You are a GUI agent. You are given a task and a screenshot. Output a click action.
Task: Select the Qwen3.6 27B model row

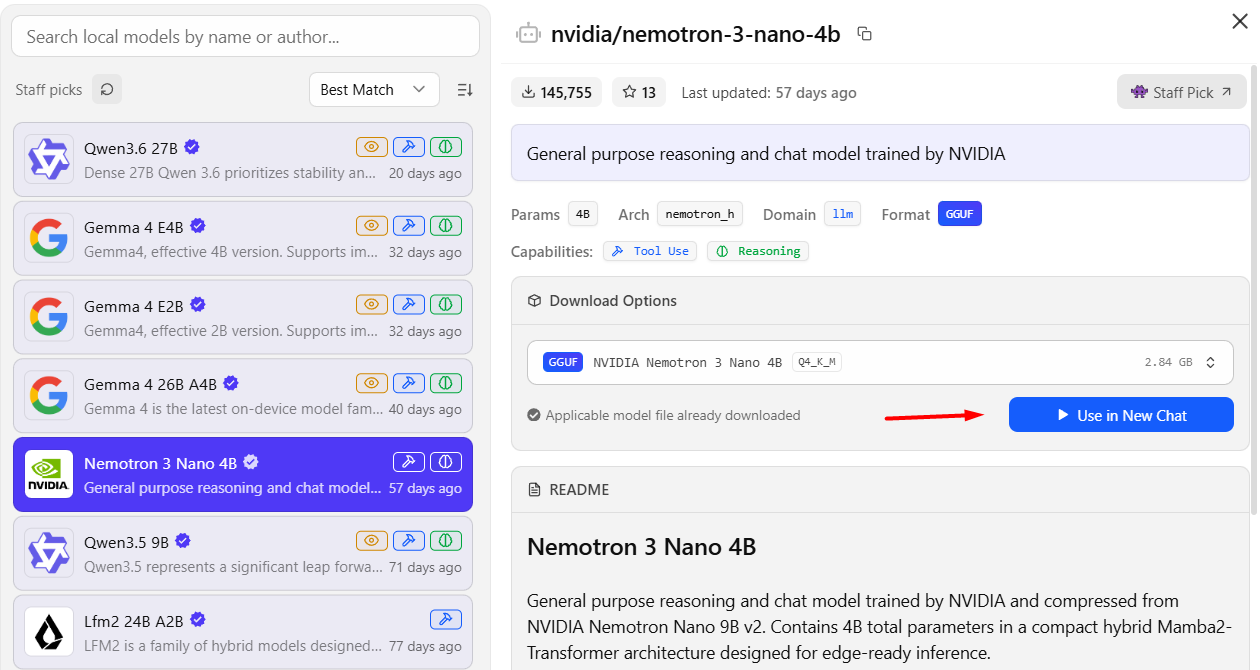point(243,160)
